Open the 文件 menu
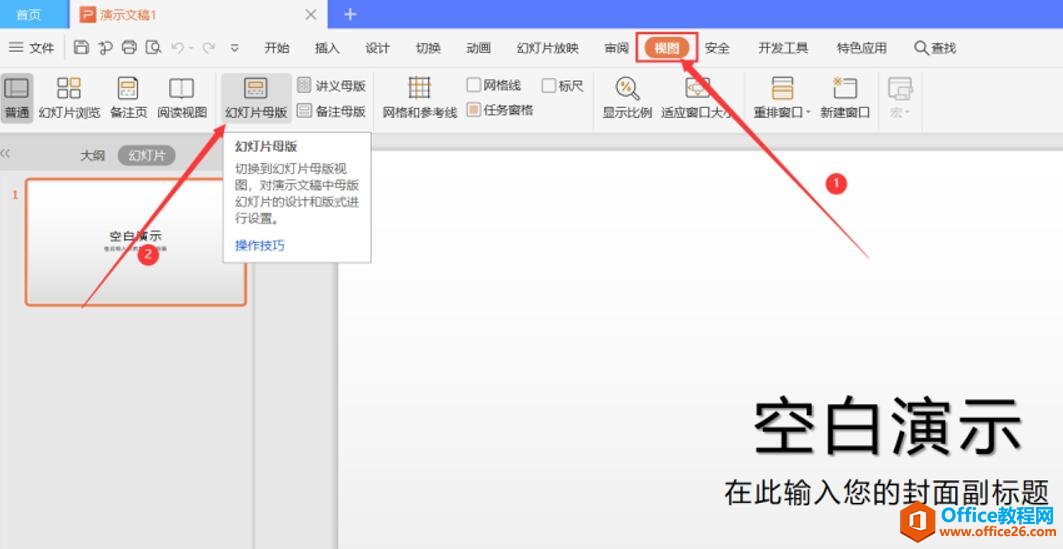Image resolution: width=1063 pixels, height=549 pixels. click(31, 47)
